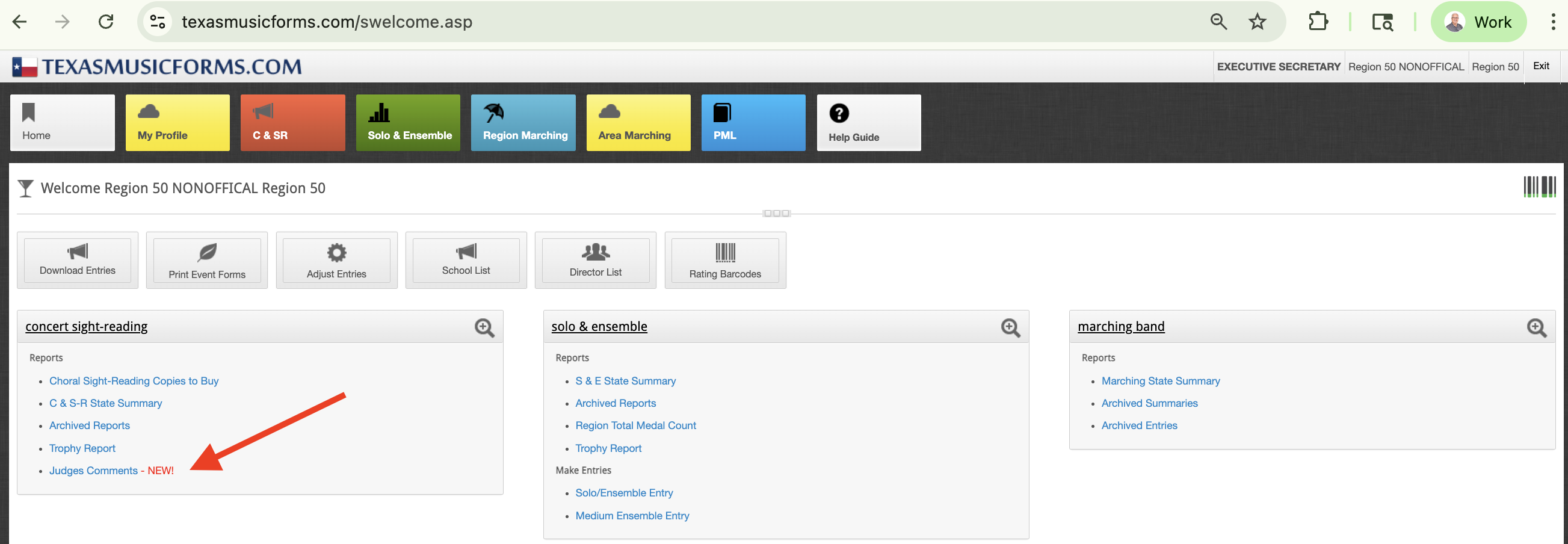The width and height of the screenshot is (1568, 544).
Task: Bookmark this page with the star
Action: (1257, 22)
